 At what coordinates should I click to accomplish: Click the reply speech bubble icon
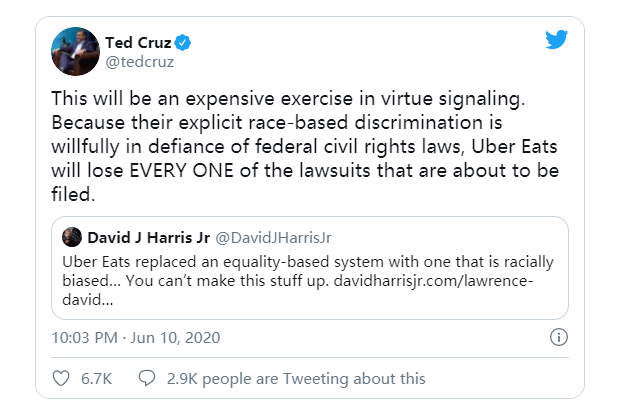pyautogui.click(x=147, y=379)
